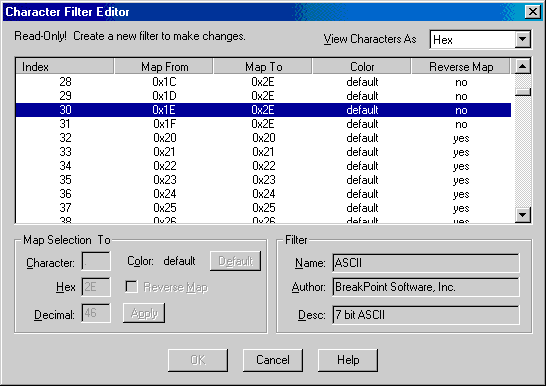Click the Index column header
Image resolution: width=546 pixels, height=386 pixels.
point(65,66)
